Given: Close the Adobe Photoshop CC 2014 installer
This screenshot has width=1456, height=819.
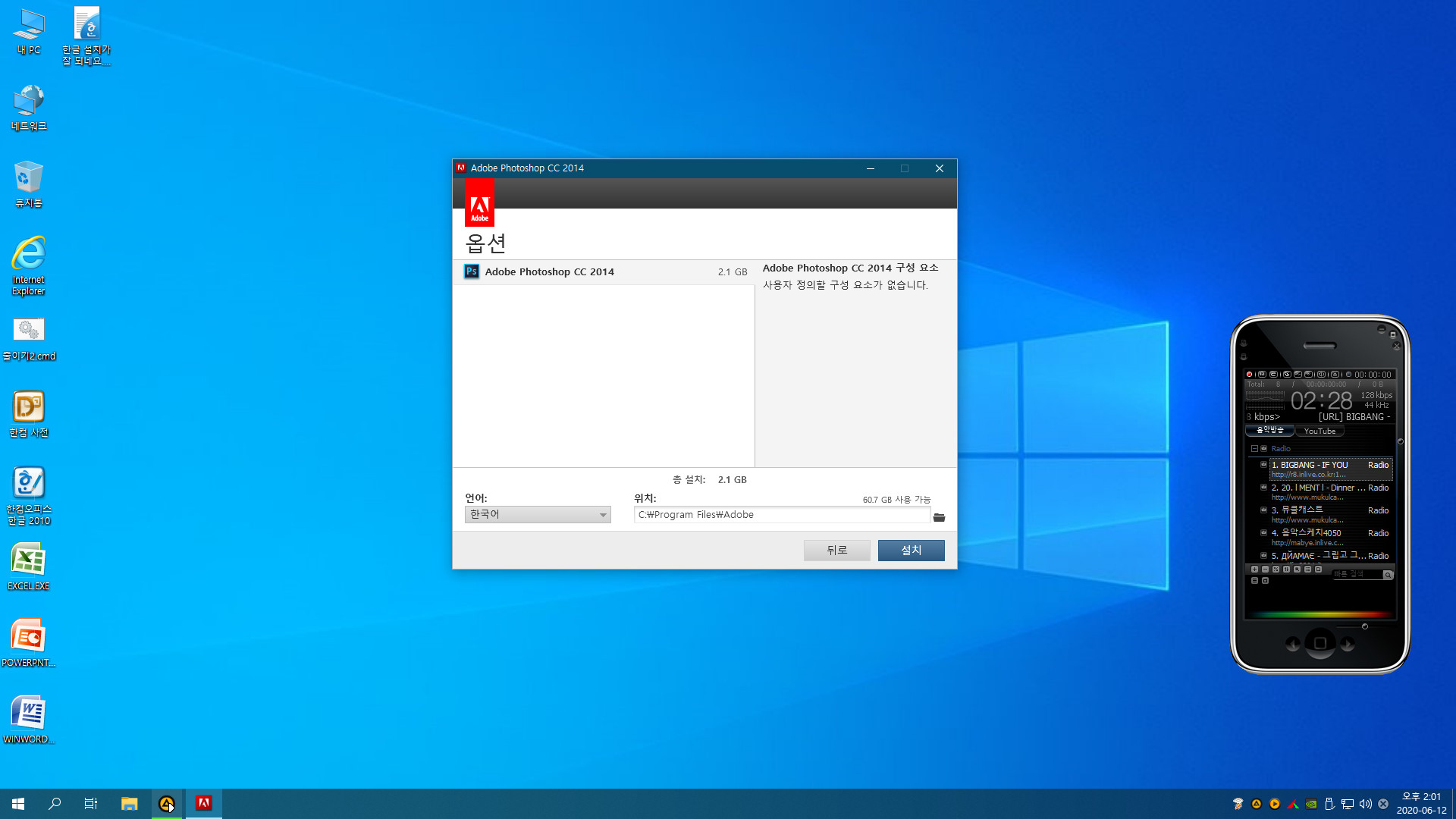Looking at the screenshot, I should pyautogui.click(x=940, y=168).
